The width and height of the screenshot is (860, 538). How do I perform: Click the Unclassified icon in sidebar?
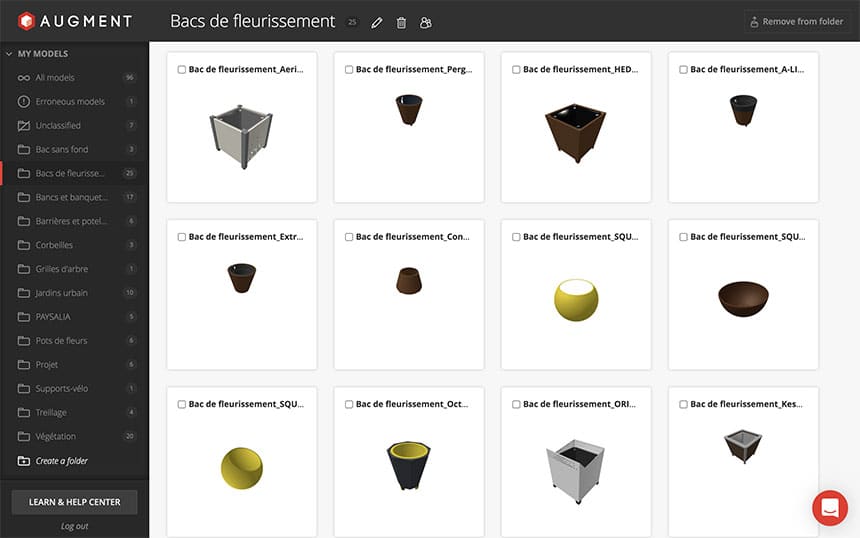24,126
